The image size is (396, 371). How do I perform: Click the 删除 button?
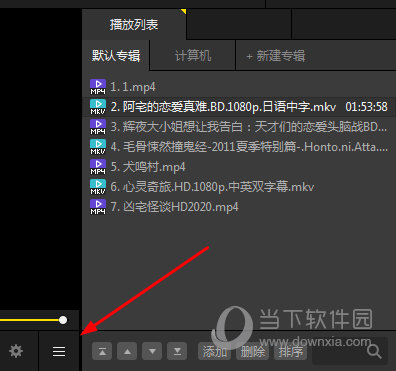tap(252, 351)
